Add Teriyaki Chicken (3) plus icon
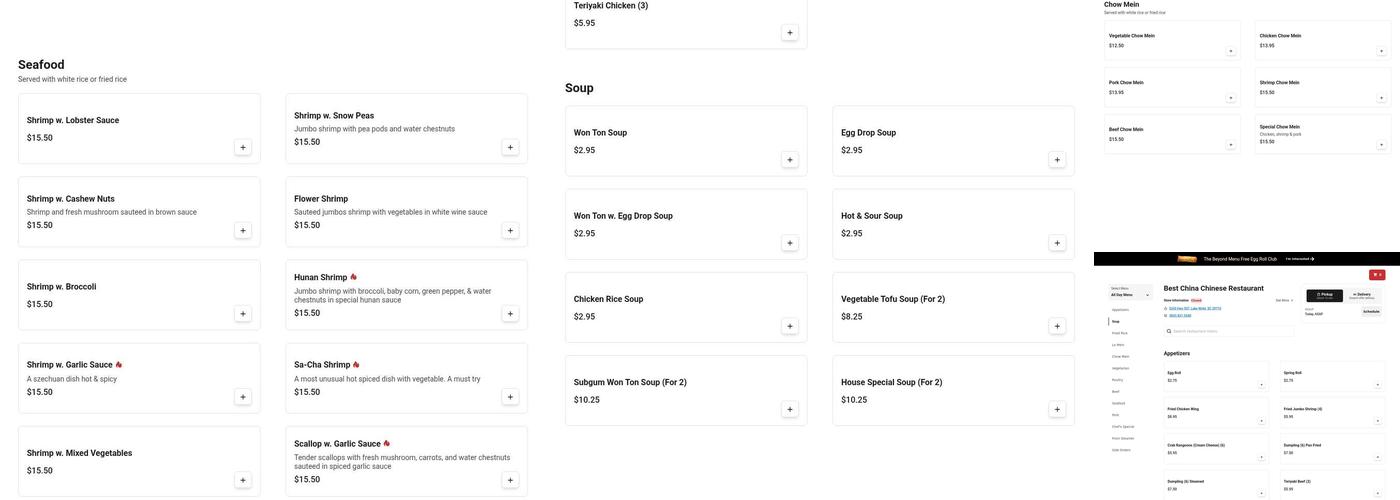 790,32
